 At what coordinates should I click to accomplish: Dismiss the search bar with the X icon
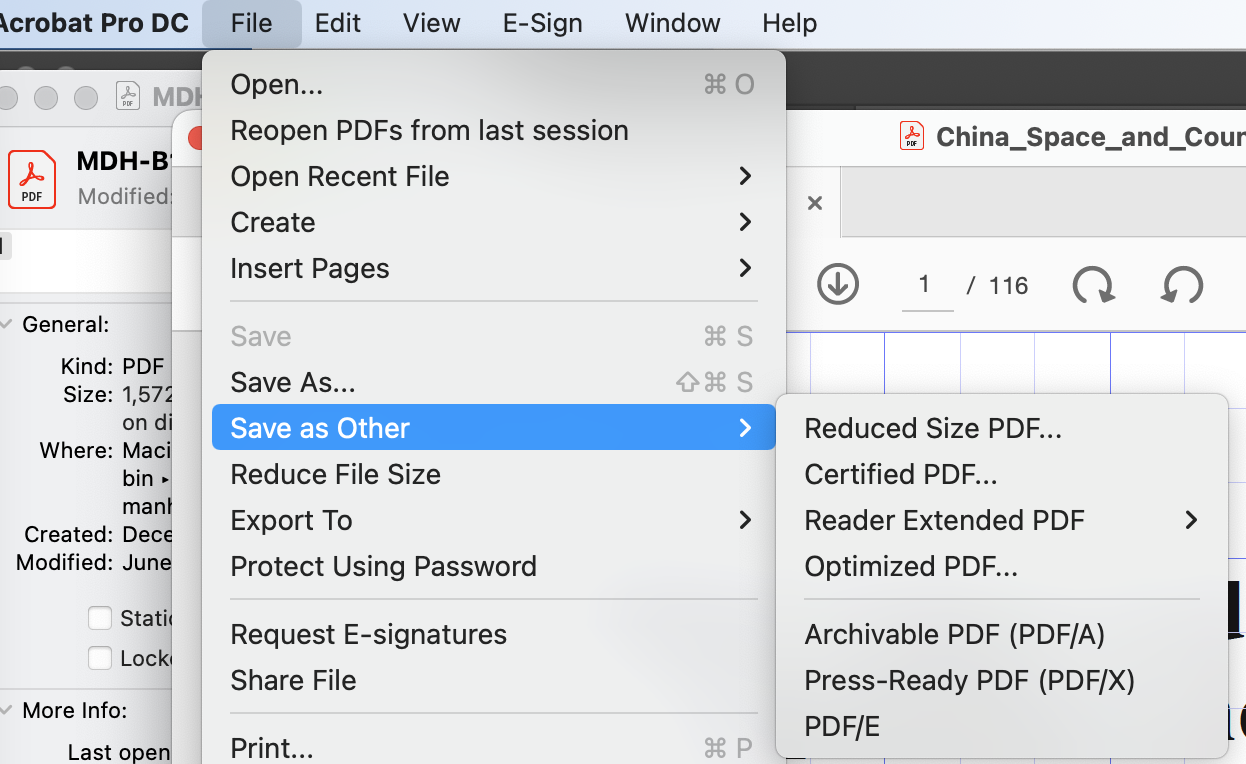814,202
